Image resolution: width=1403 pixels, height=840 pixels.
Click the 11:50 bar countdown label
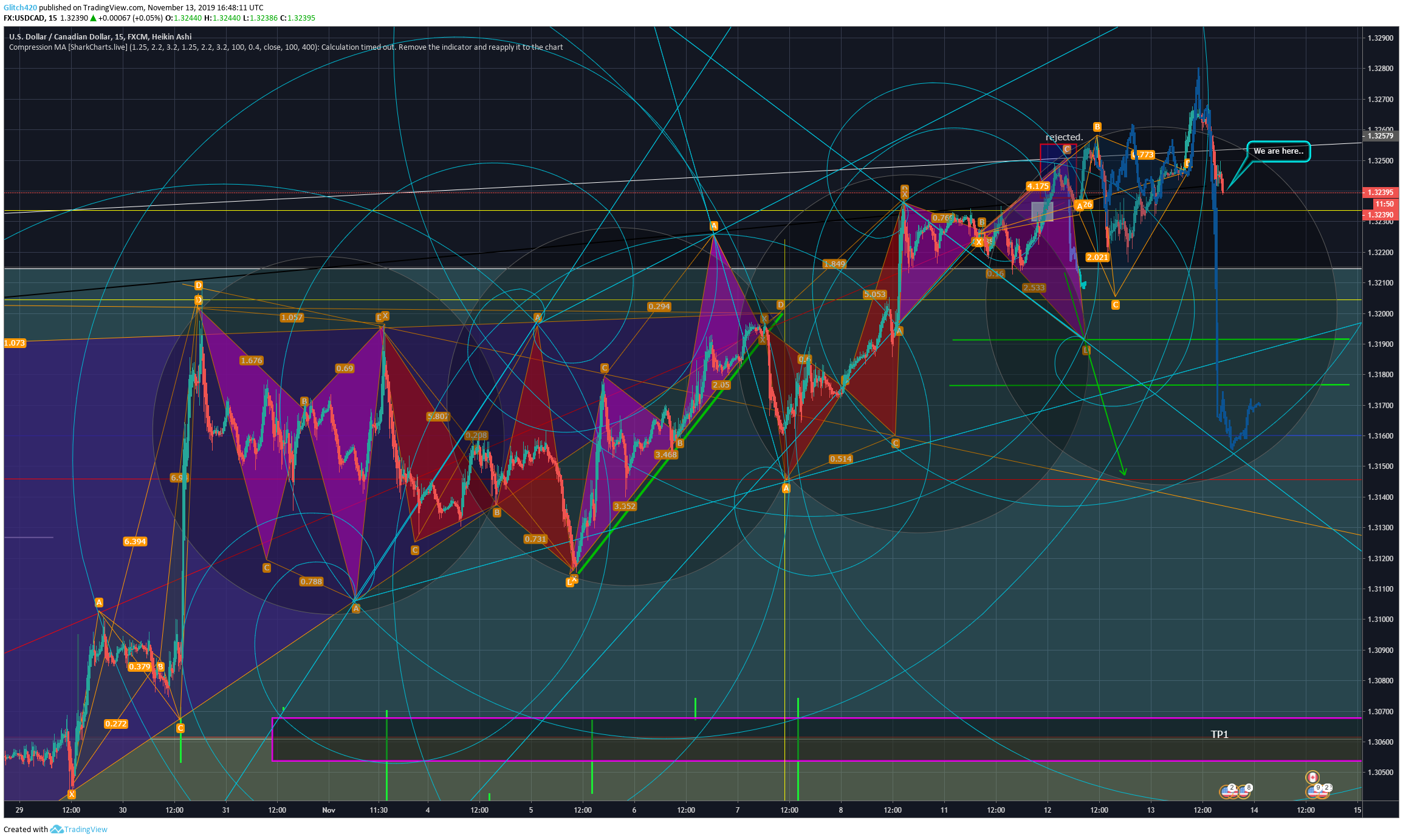click(1385, 204)
